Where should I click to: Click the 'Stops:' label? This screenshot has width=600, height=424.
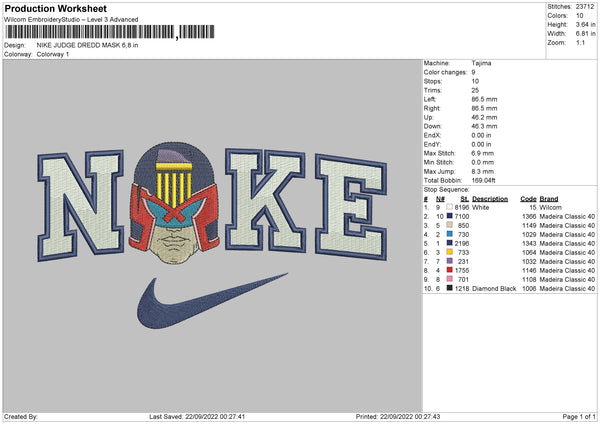[x=433, y=81]
